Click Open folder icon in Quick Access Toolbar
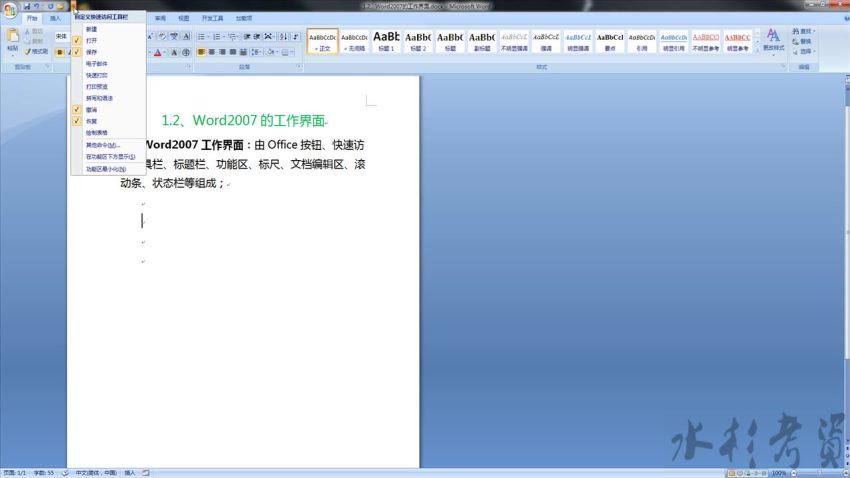The height and width of the screenshot is (478, 850). [60, 7]
